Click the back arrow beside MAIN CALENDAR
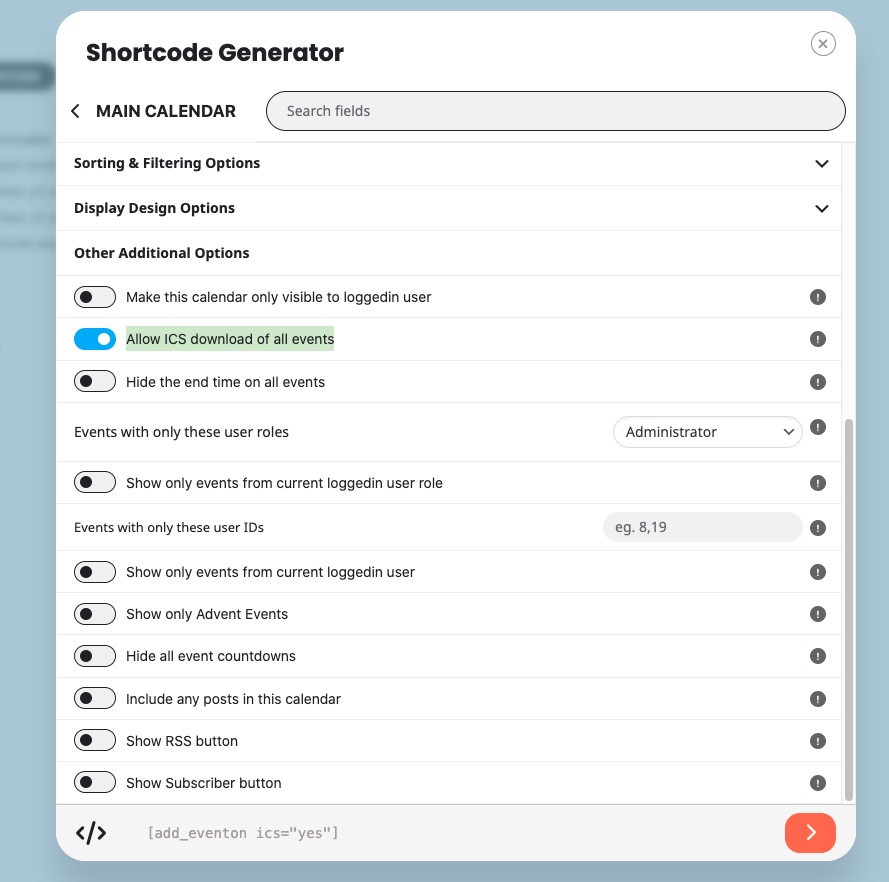Image resolution: width=889 pixels, height=882 pixels. 75,111
